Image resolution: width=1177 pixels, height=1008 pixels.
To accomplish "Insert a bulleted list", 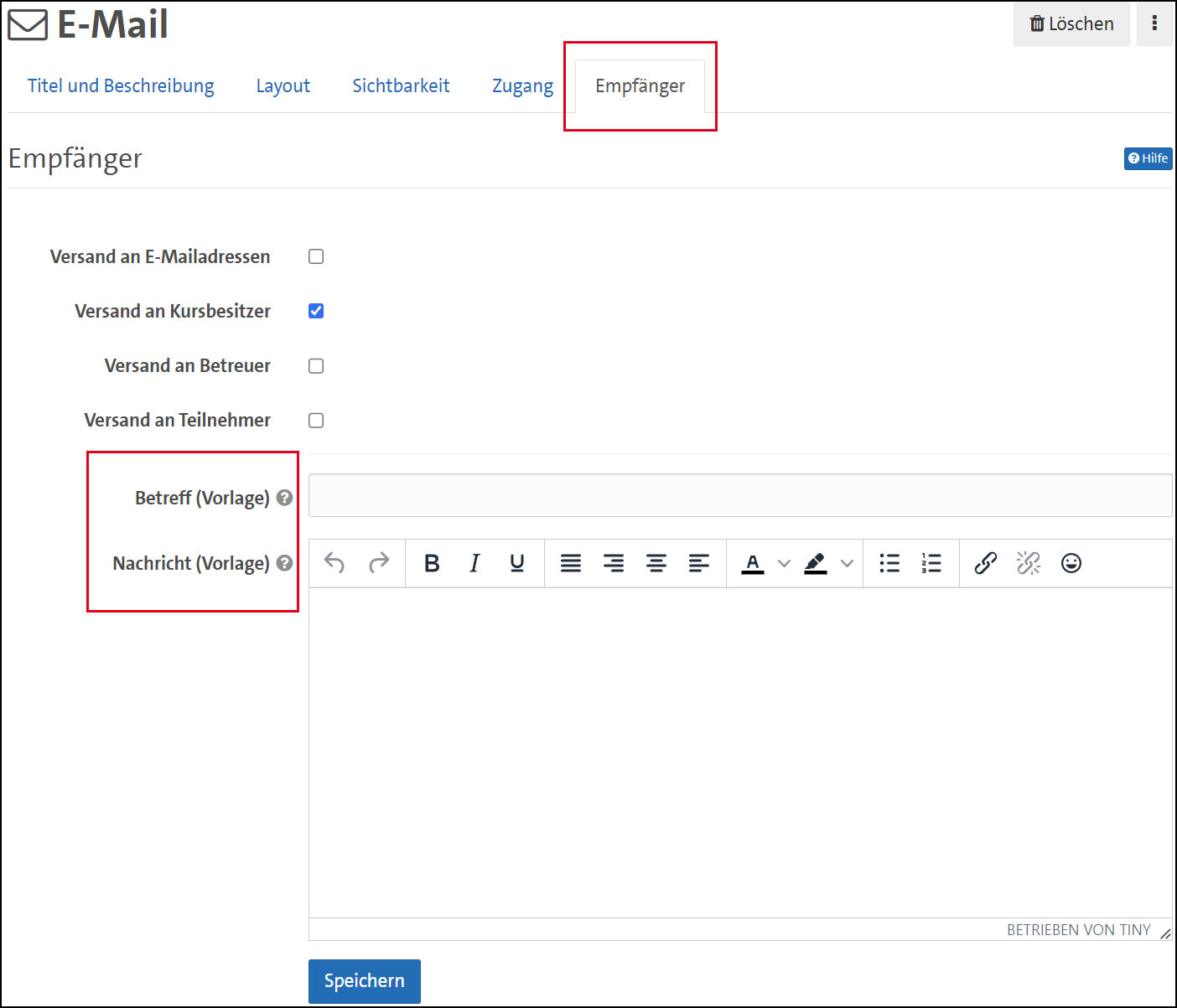I will pos(889,563).
